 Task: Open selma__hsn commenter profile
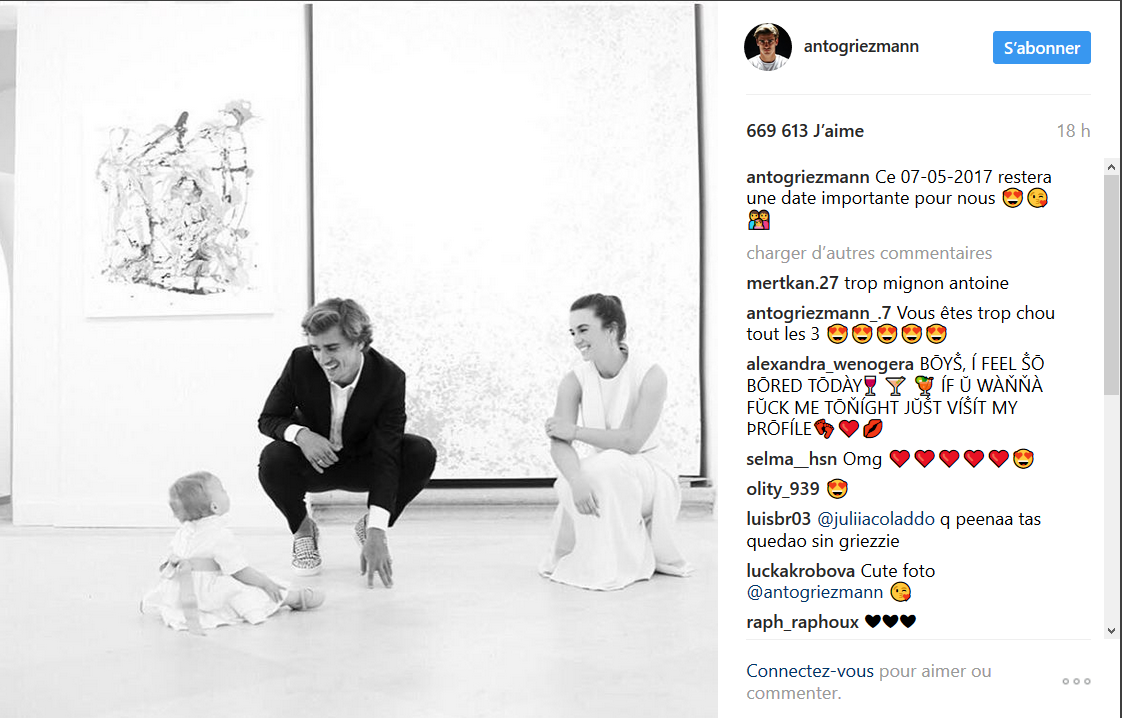pyautogui.click(x=791, y=460)
